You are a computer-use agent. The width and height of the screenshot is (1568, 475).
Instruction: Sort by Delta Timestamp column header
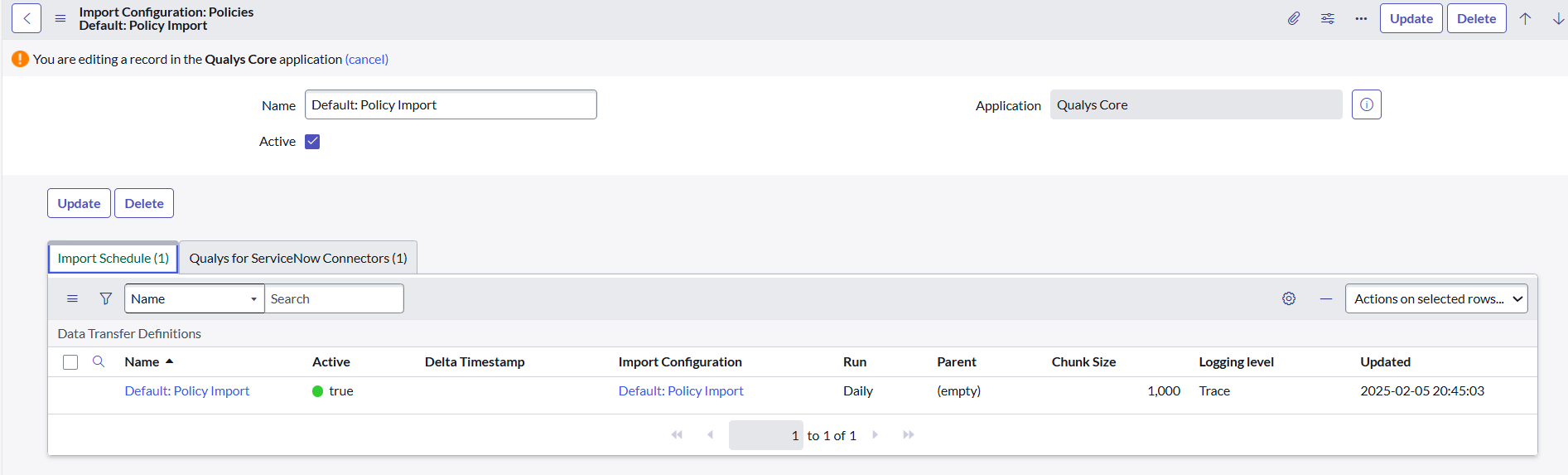pos(475,362)
